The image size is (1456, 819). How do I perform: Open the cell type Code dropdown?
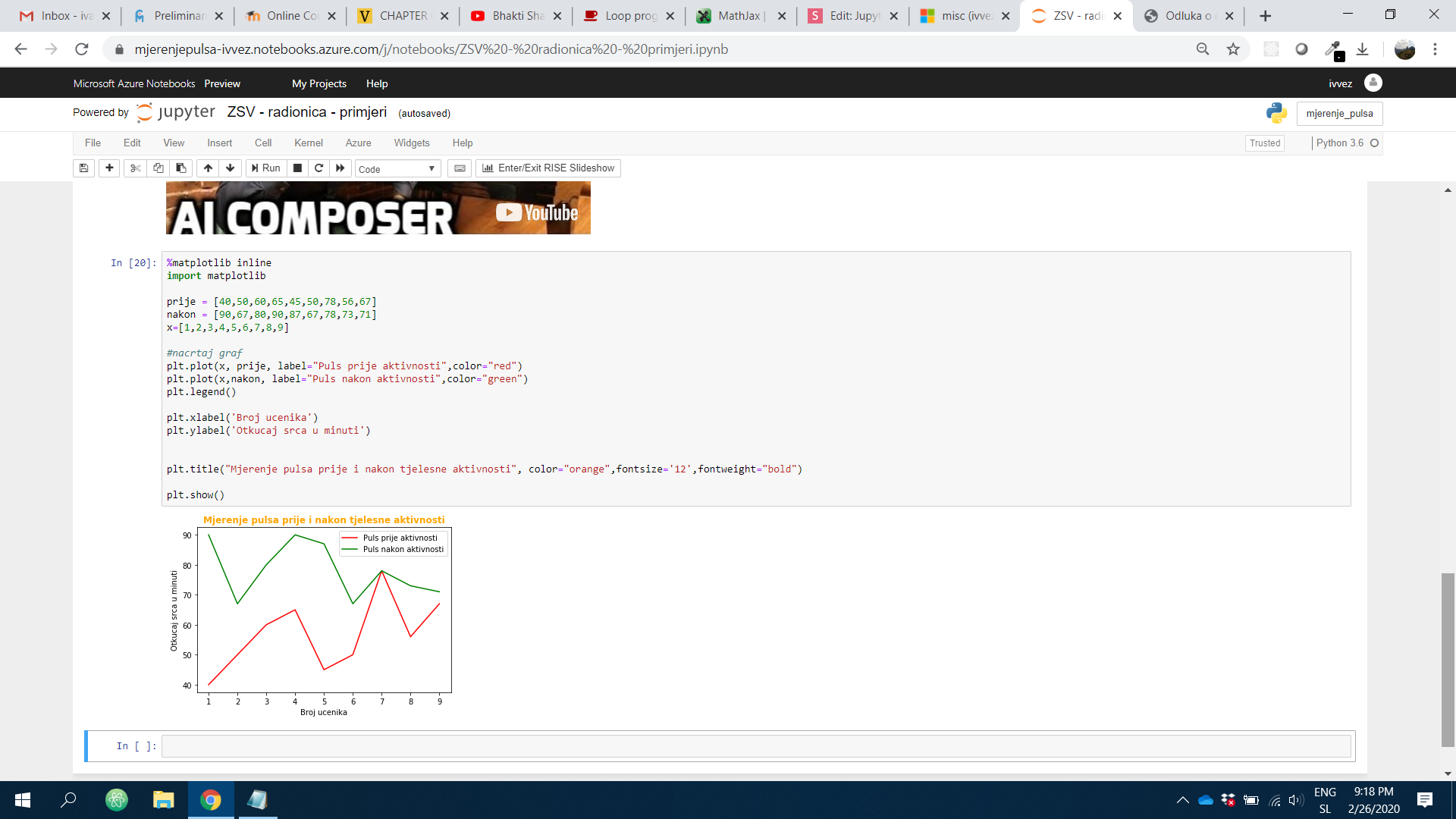coord(397,169)
